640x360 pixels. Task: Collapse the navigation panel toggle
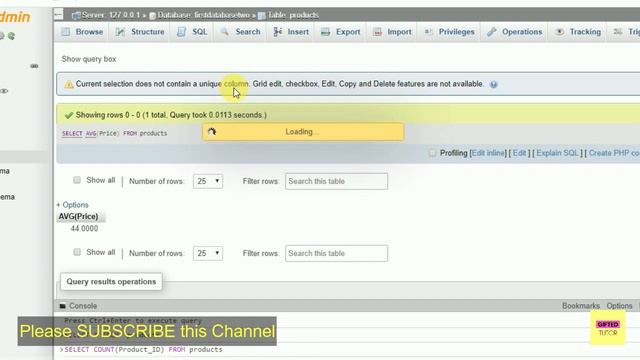(58, 15)
